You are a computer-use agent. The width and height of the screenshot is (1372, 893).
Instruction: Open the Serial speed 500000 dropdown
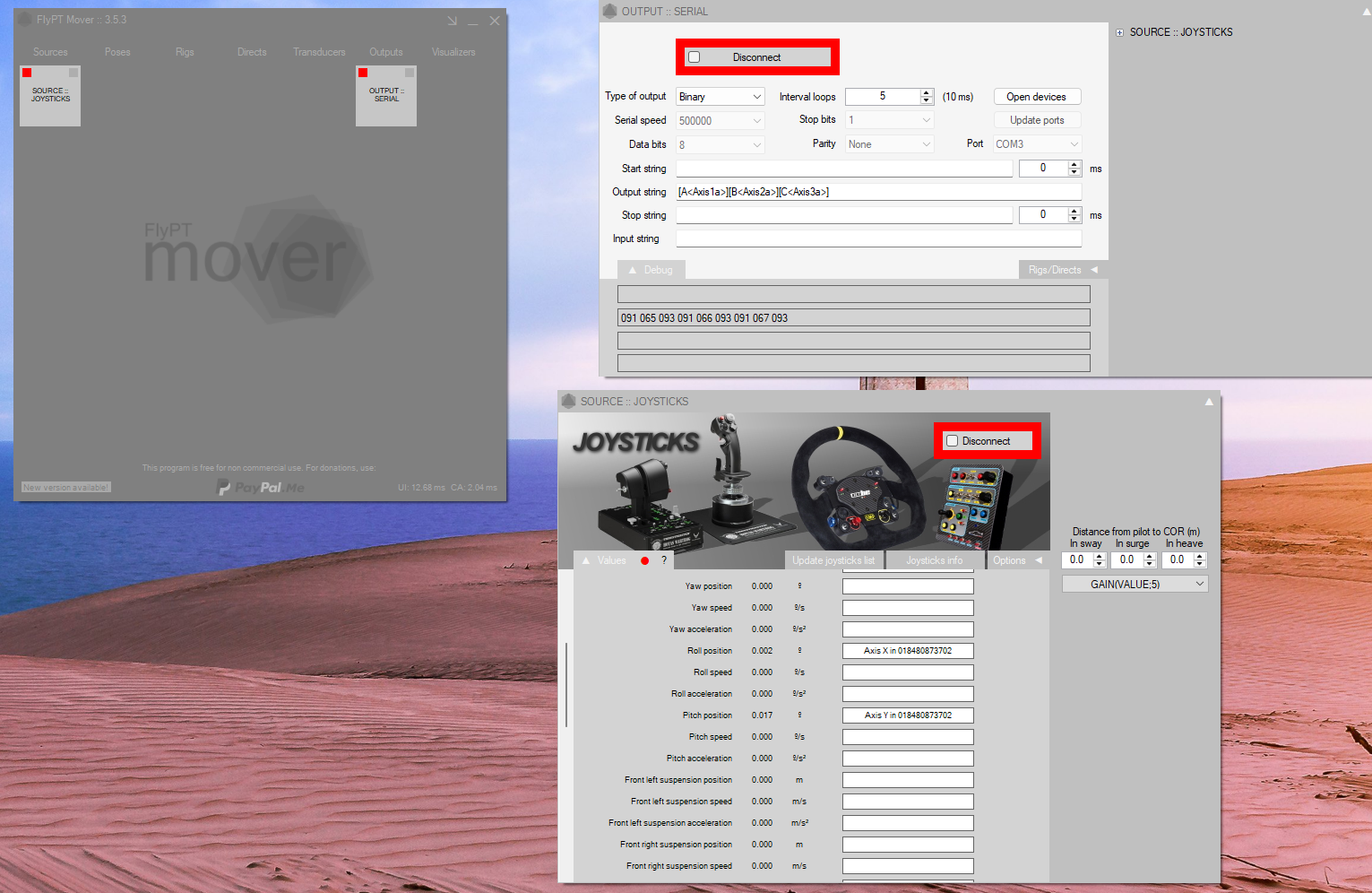721,120
